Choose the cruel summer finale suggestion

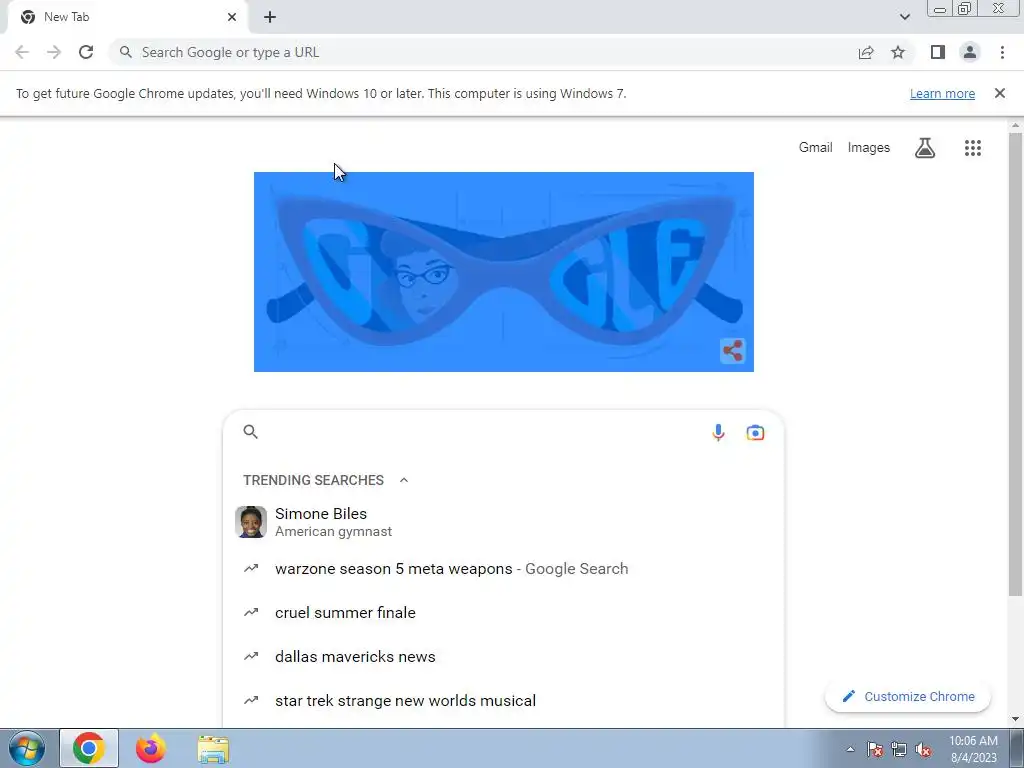coord(503,613)
